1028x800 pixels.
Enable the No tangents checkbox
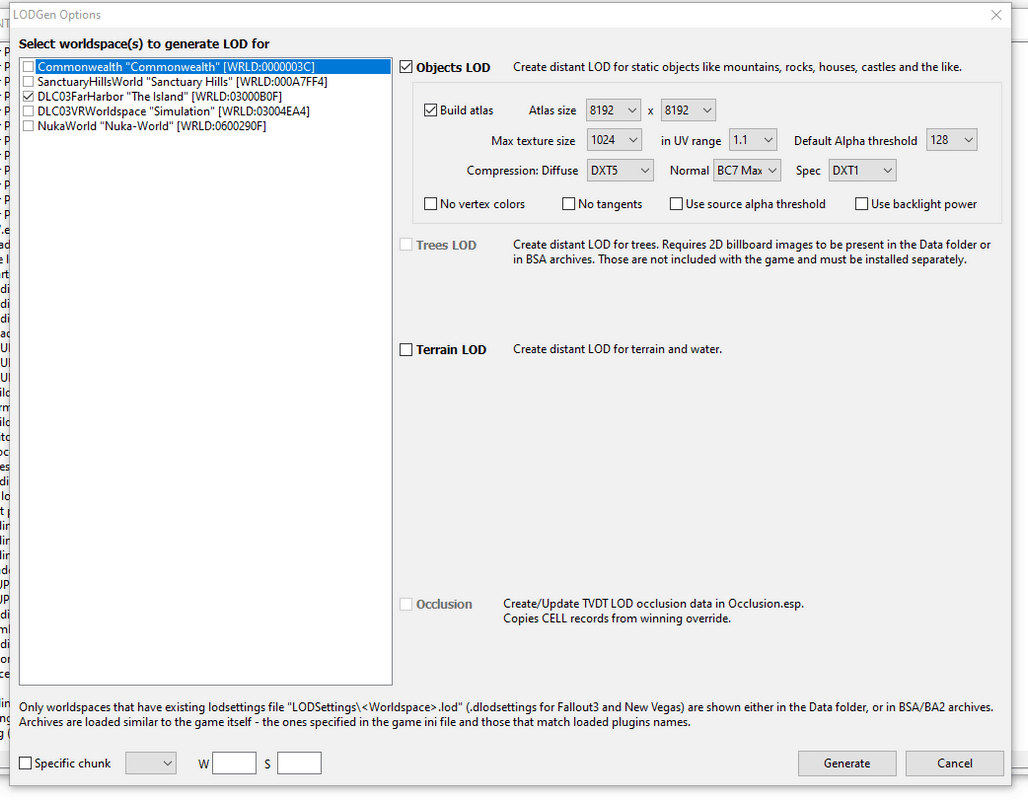click(x=569, y=204)
